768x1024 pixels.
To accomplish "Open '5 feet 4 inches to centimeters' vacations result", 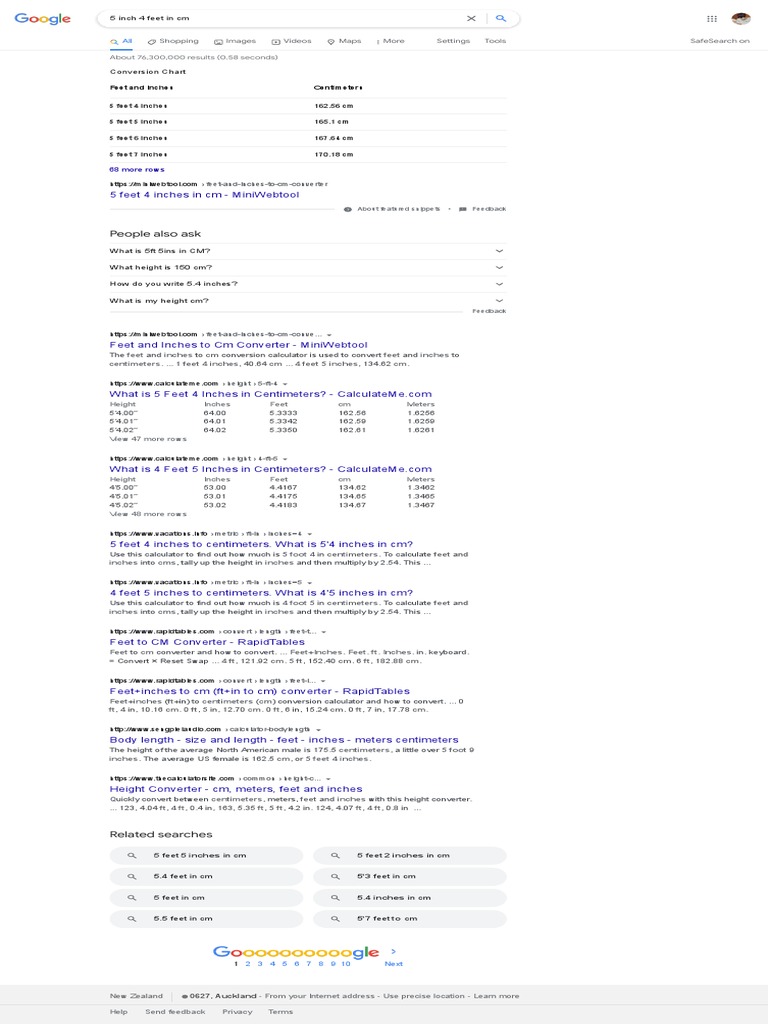I will 261,544.
